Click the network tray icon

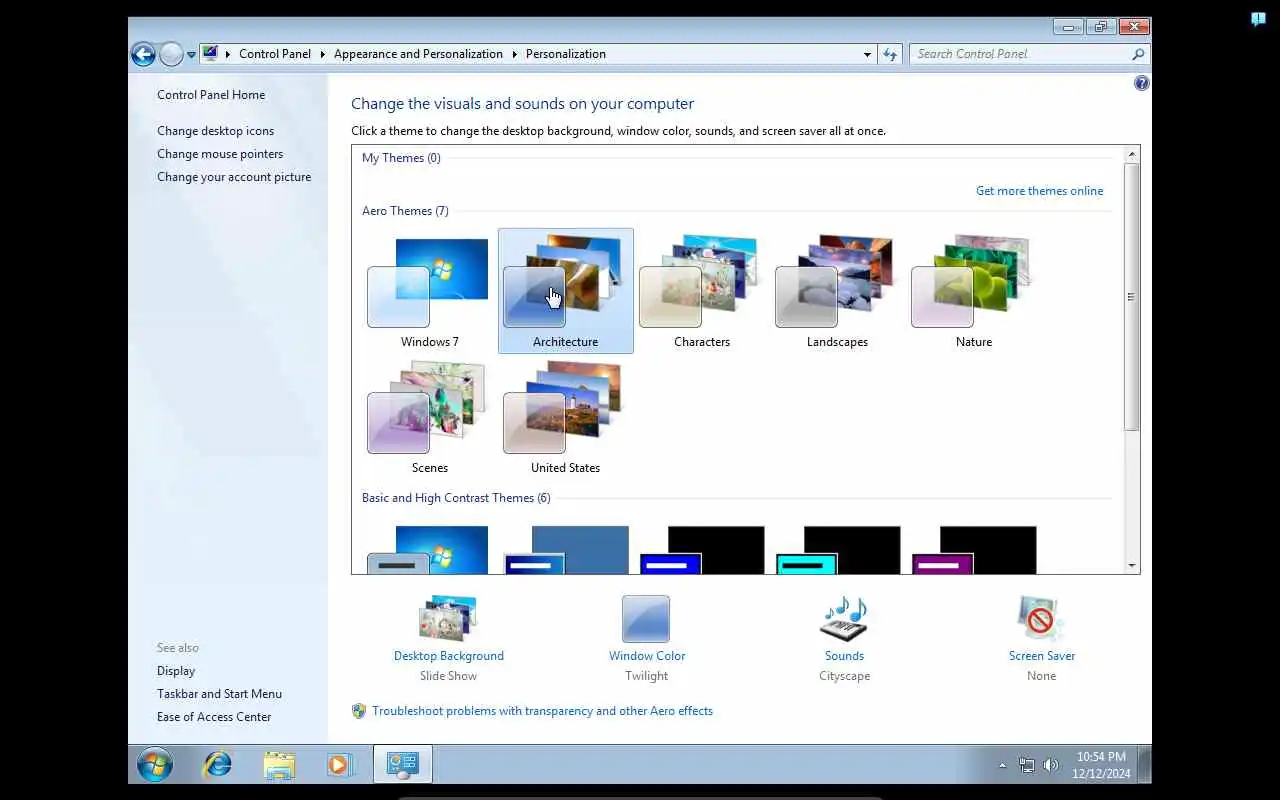[1026, 766]
